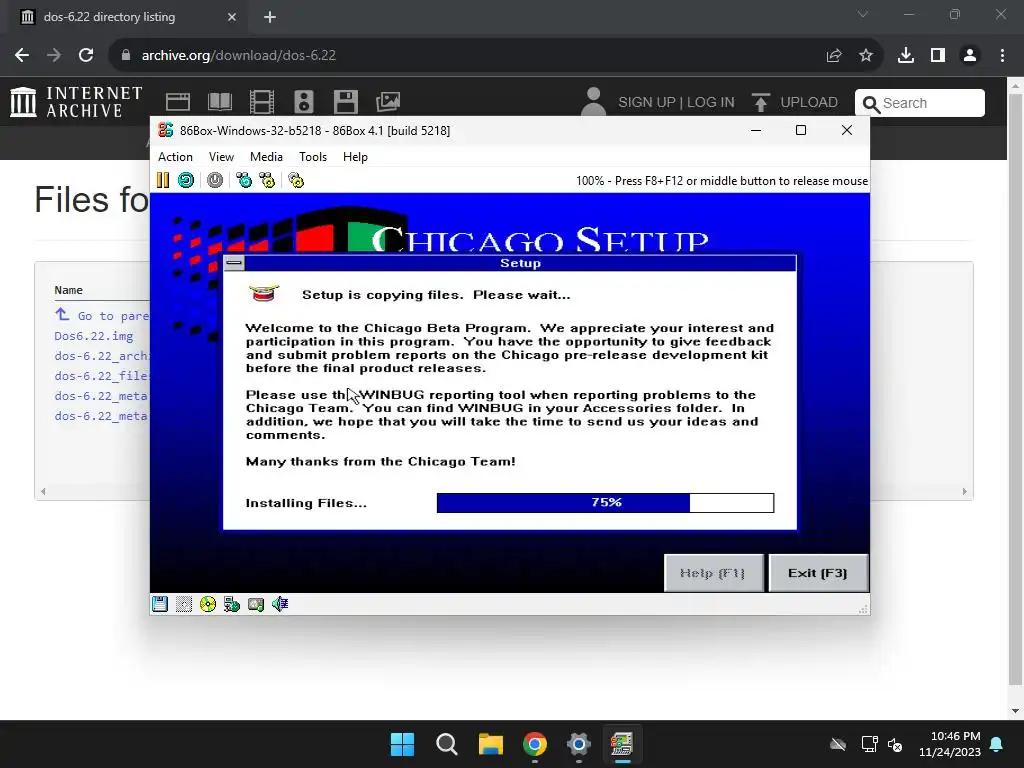The image size is (1024, 768).
Task: Click the listing's right scroll arrow
Action: (964, 491)
